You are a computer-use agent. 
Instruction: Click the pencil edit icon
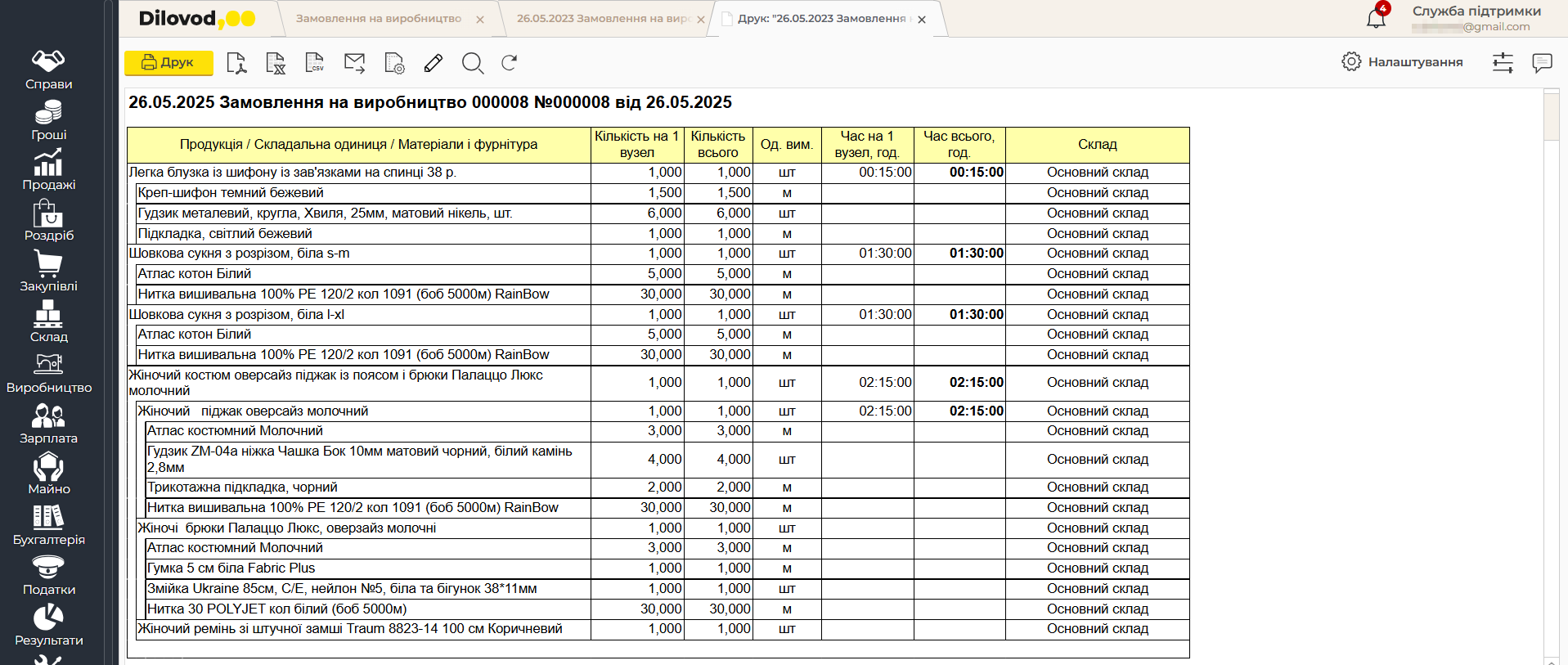click(x=434, y=63)
